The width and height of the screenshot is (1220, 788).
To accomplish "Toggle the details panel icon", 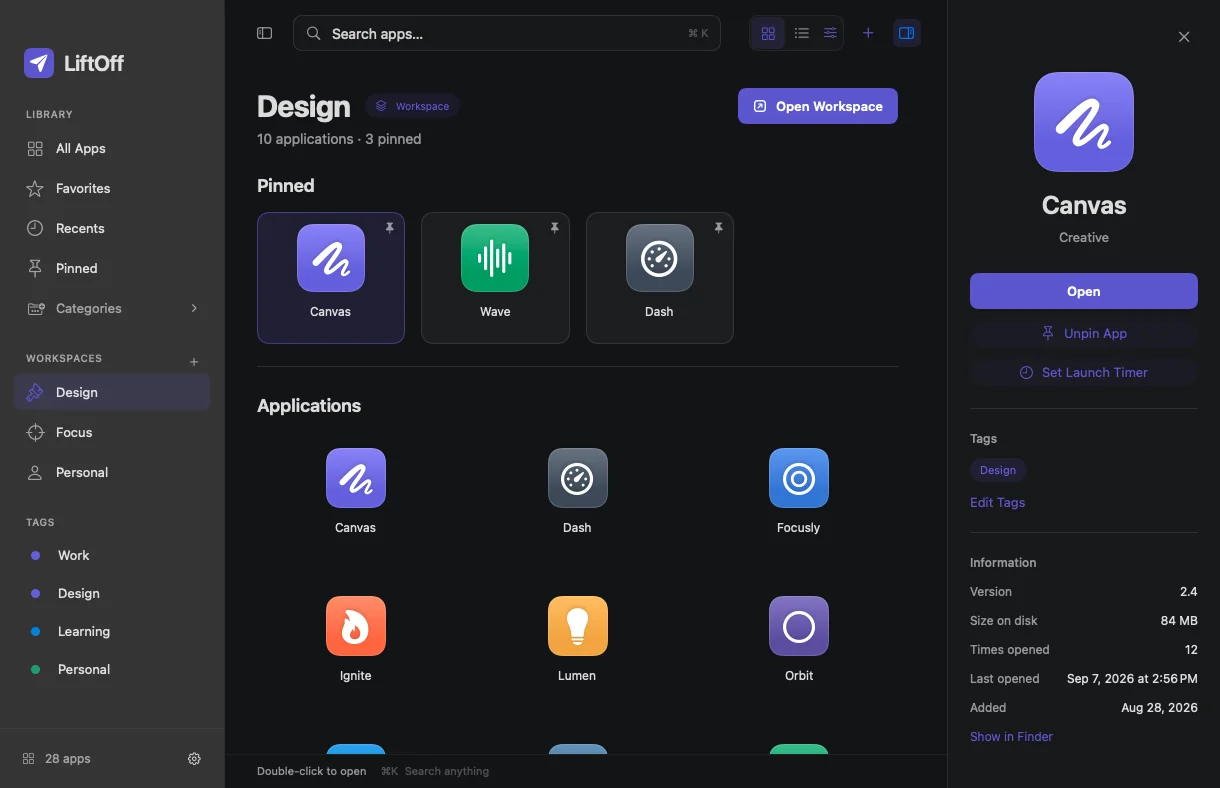I will point(906,33).
